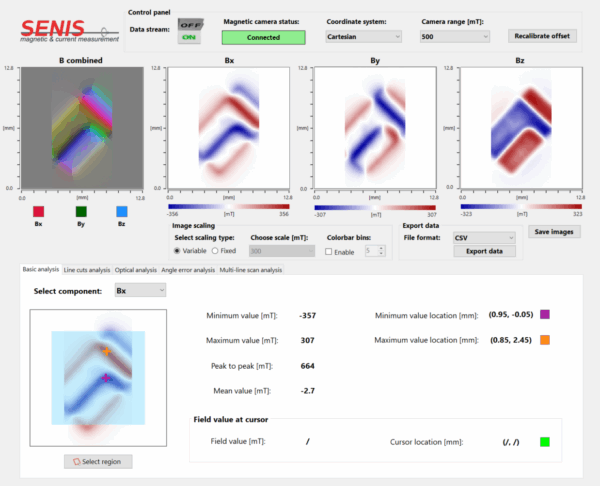Open Select component Bx dropdown
Image resolution: width=600 pixels, height=486 pixels.
[x=139, y=290]
